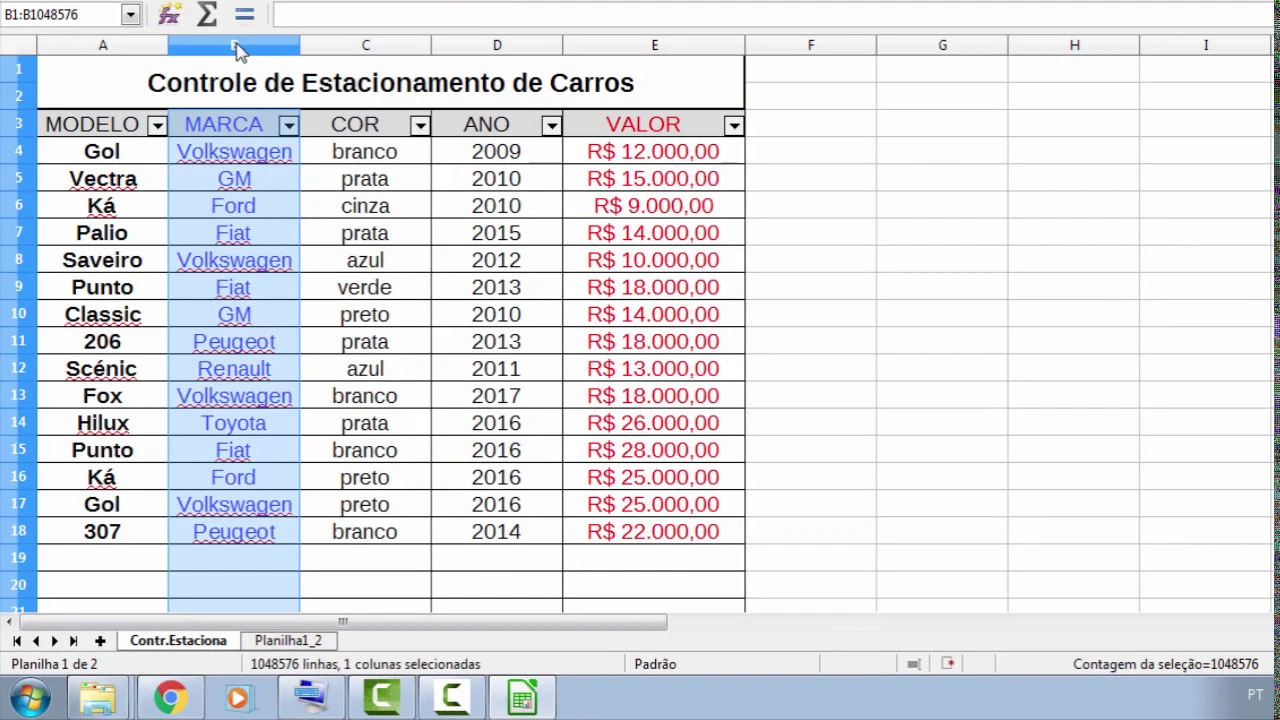Open the Name Box dropdown arrow
1280x720 pixels.
(130, 14)
